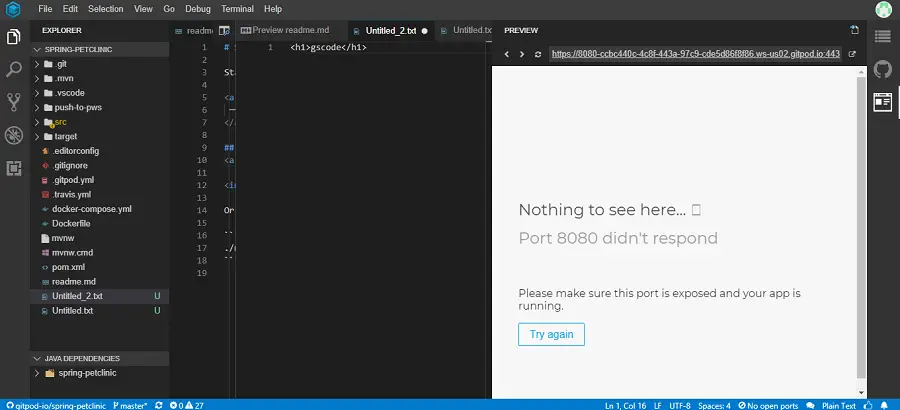Click the preview pane vertical scrollbar

(x=861, y=227)
